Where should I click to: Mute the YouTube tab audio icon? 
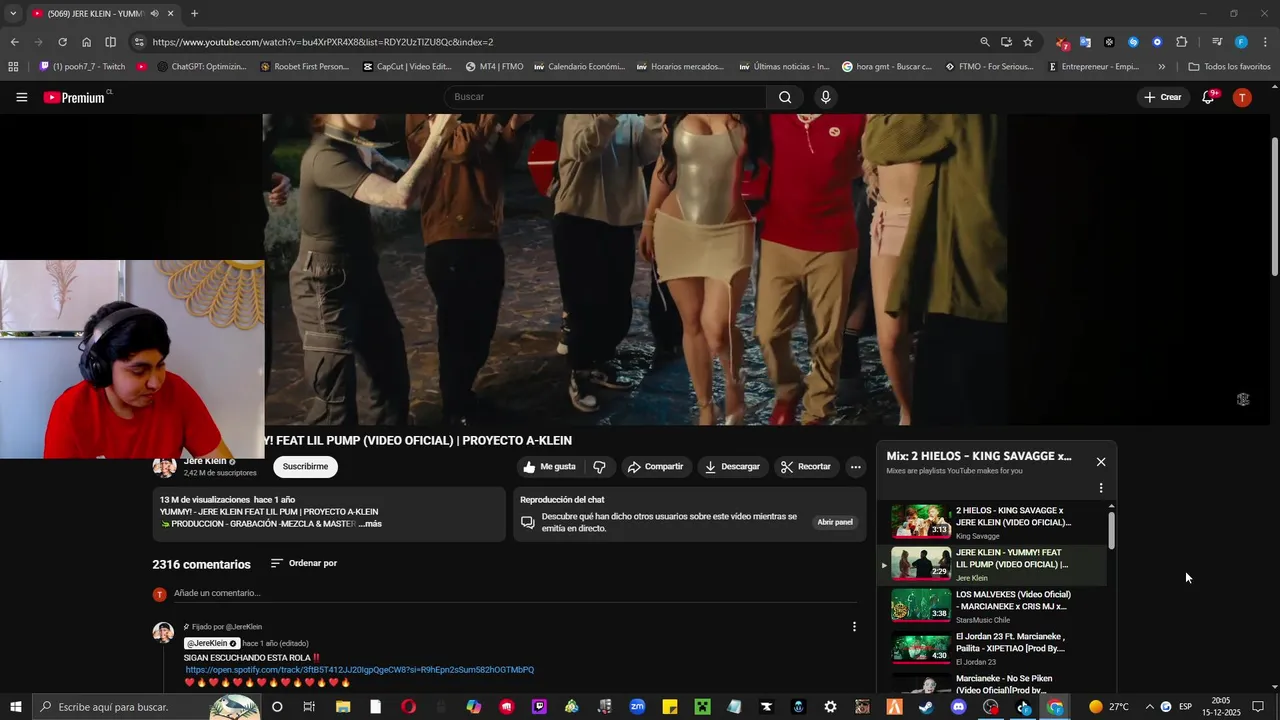[x=154, y=14]
